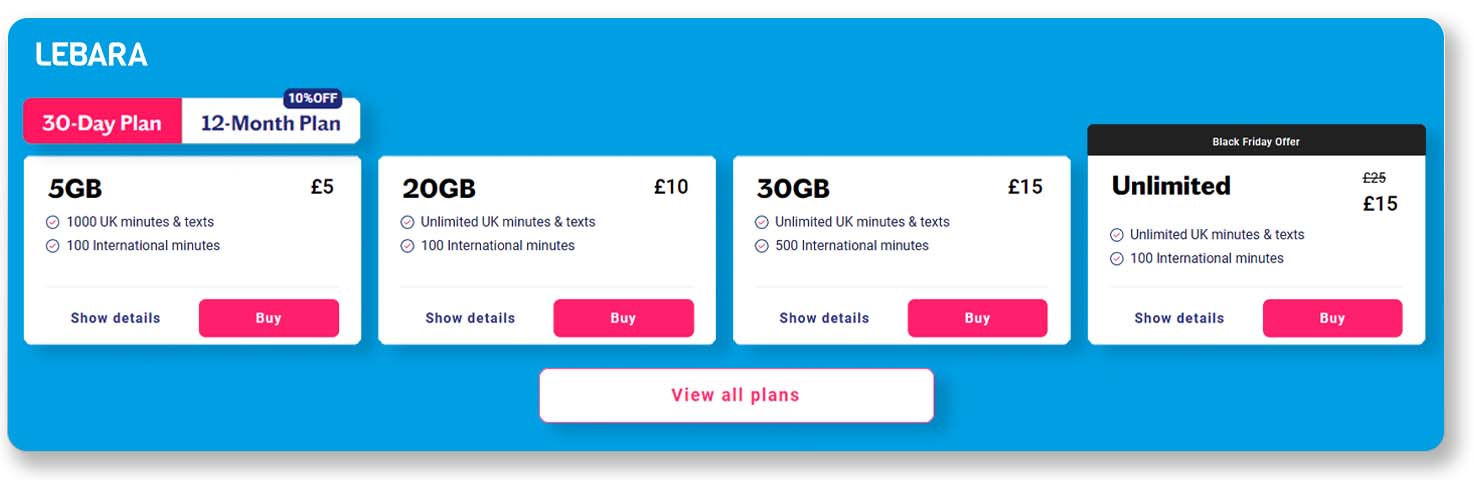Switch to the 12-Month Plan tab
The image size is (1474, 480).
tap(270, 124)
